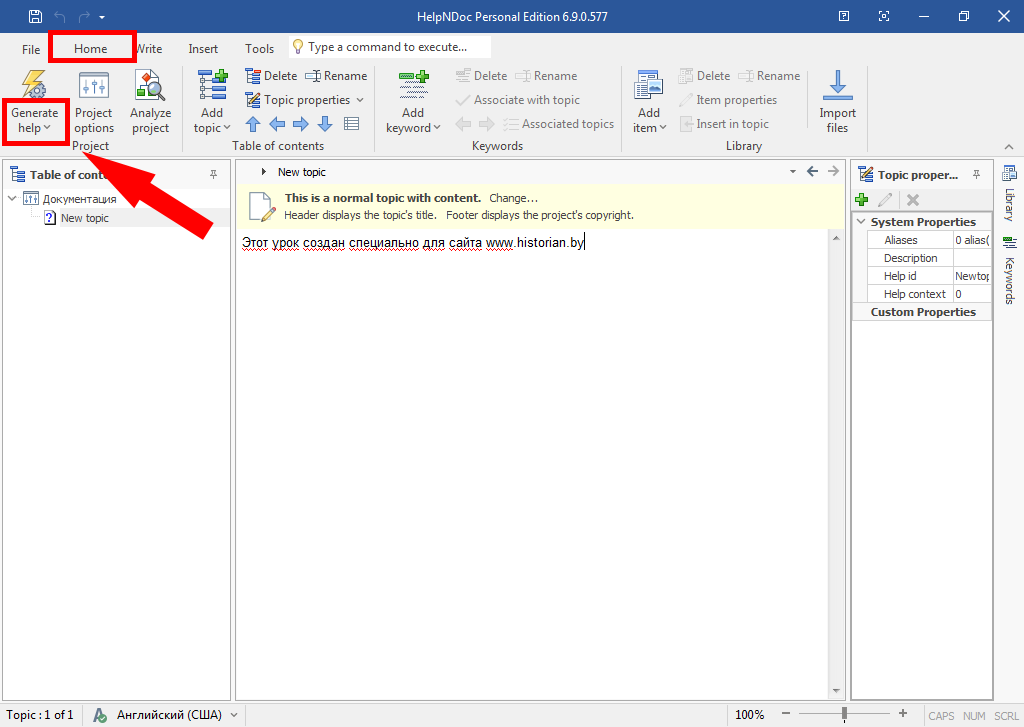Toggle pin on Topic properties panel
The width and height of the screenshot is (1024, 727).
[x=976, y=175]
